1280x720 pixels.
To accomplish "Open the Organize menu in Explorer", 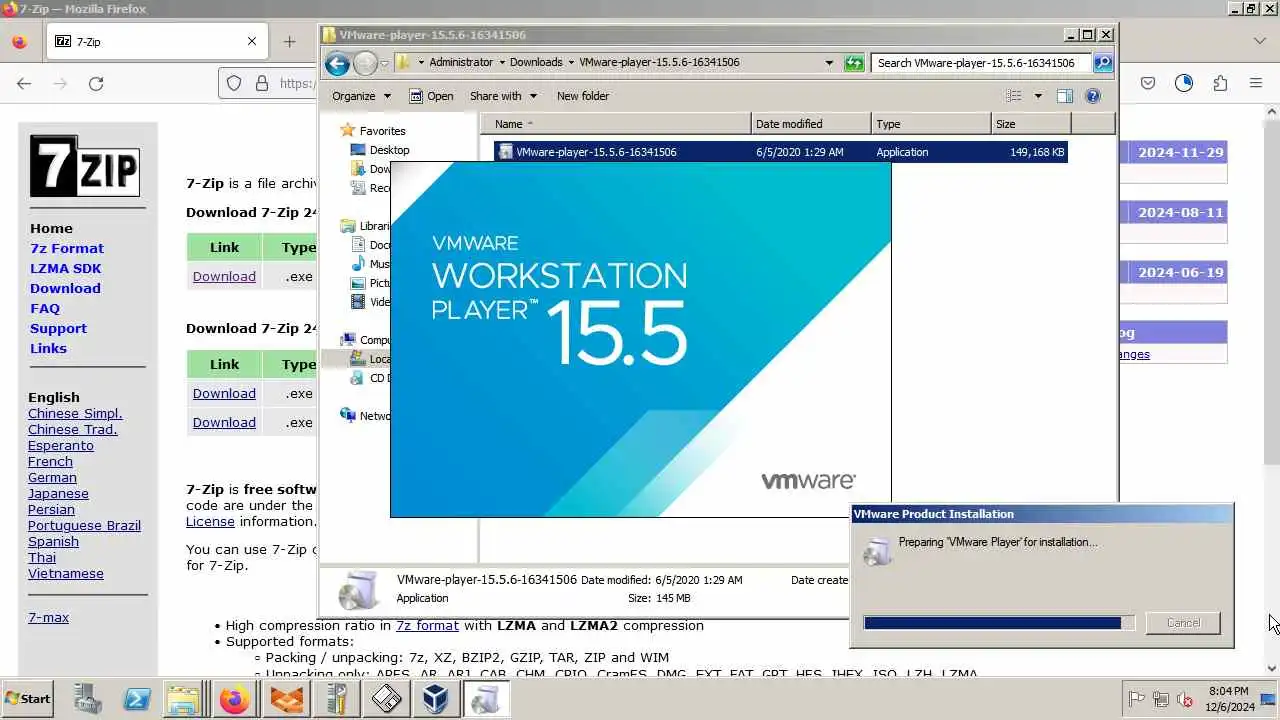I will (x=361, y=96).
